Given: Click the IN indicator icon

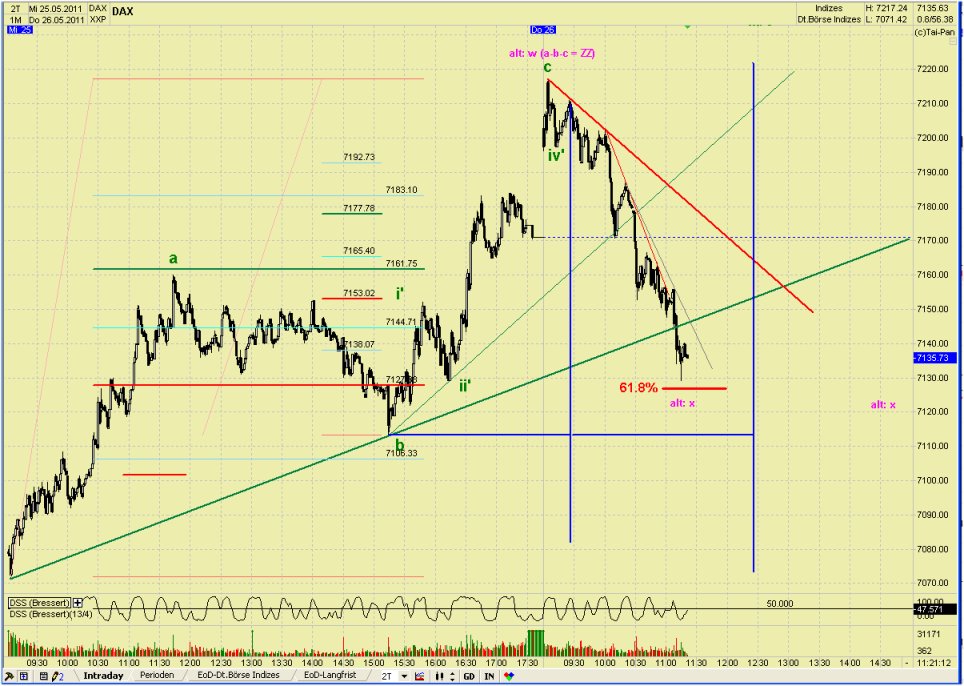Looking at the screenshot, I should 488,676.
